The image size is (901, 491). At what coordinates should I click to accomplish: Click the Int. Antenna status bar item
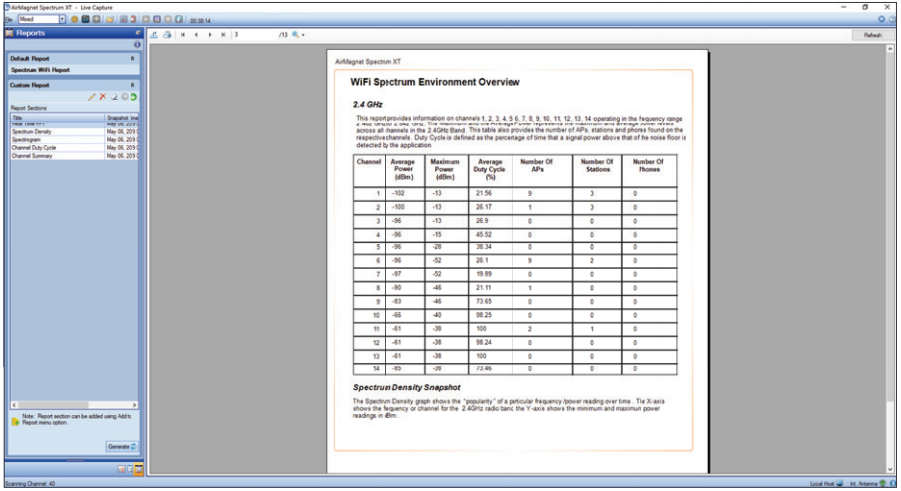[868, 484]
